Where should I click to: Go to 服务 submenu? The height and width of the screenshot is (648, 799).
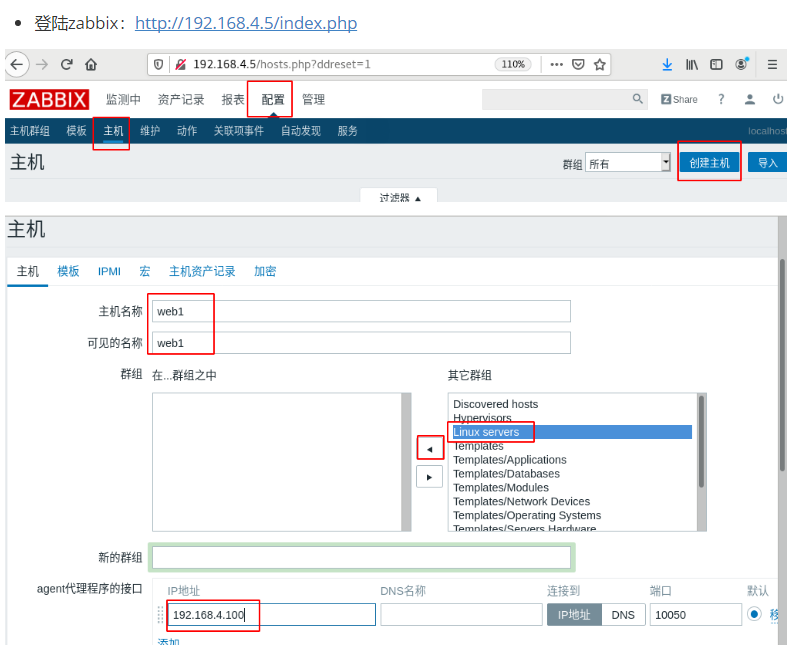coord(348,131)
